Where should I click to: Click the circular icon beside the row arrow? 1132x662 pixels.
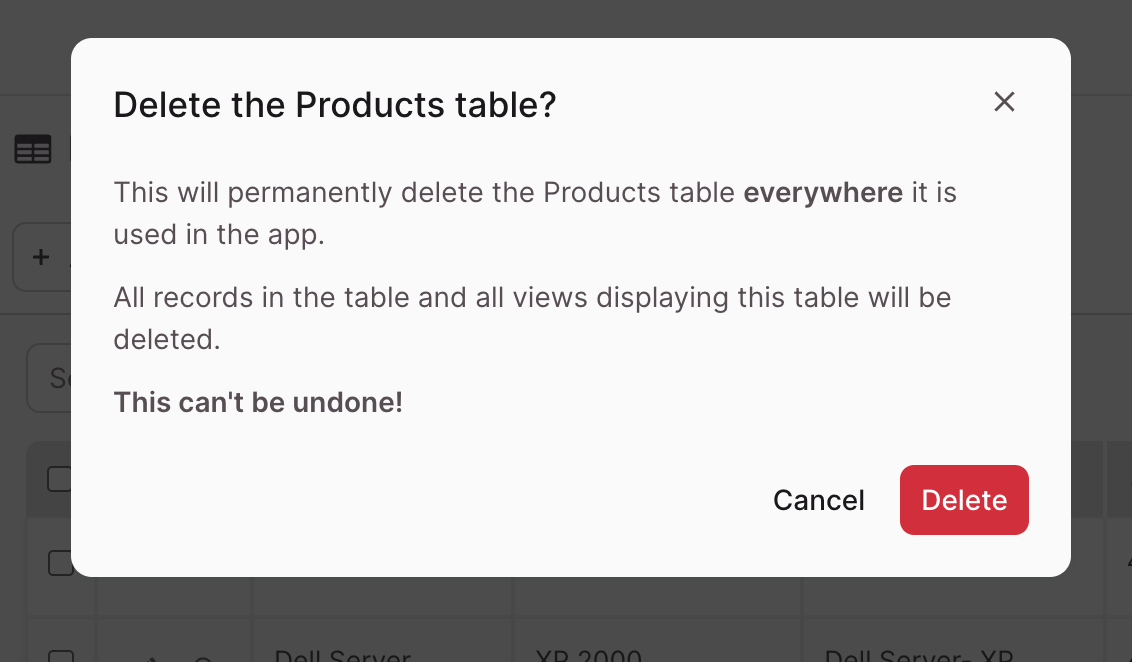coord(203,658)
